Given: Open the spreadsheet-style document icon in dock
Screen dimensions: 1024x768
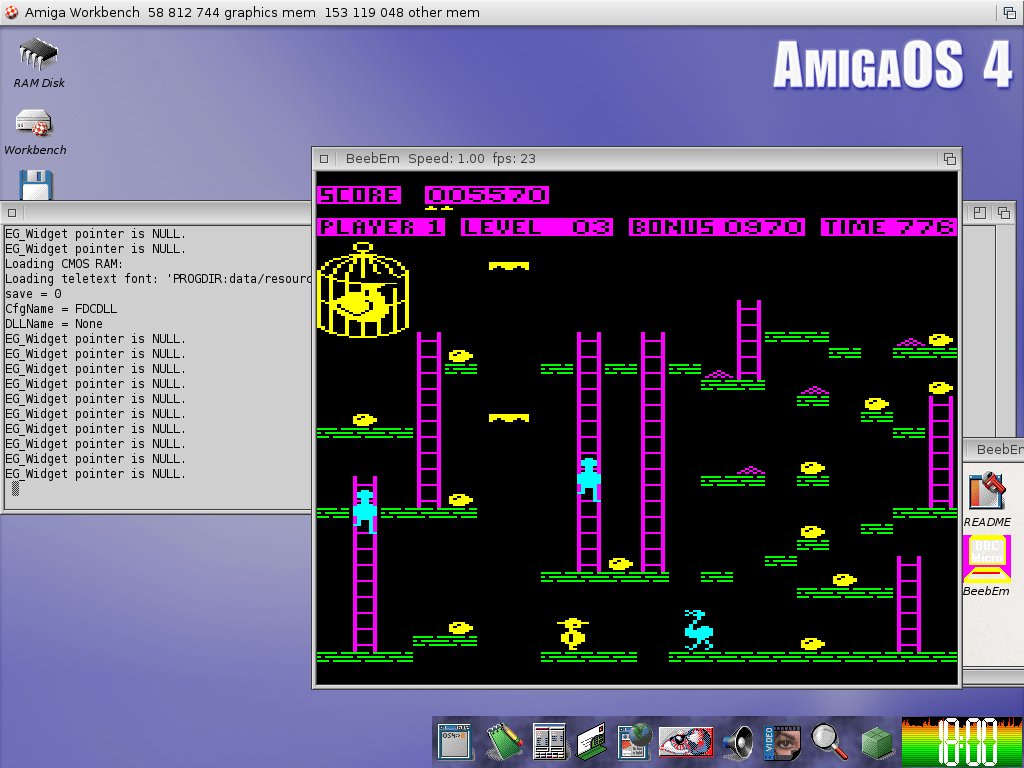Looking at the screenshot, I should point(549,741).
